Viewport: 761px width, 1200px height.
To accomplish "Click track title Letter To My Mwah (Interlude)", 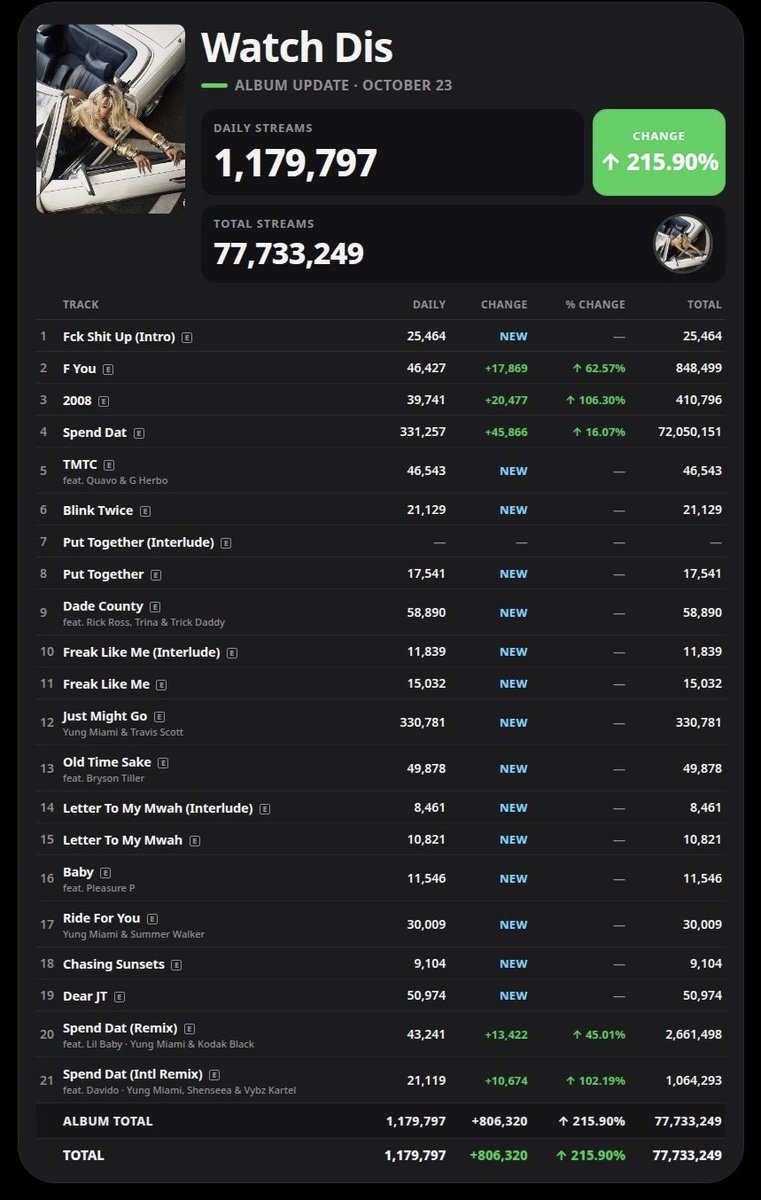I will [158, 808].
